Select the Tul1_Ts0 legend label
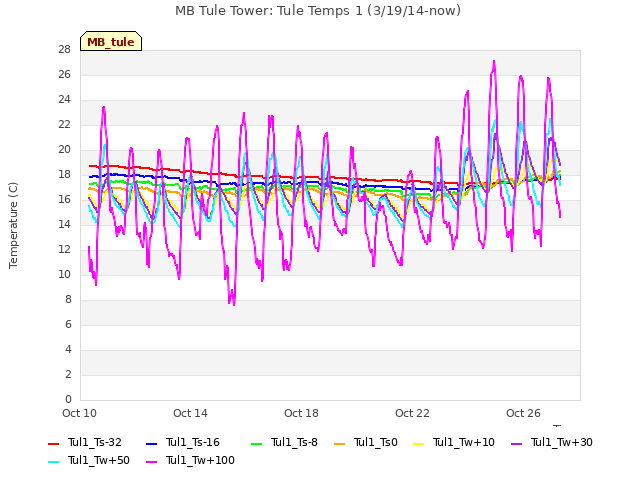The height and width of the screenshot is (480, 640). tap(376, 442)
